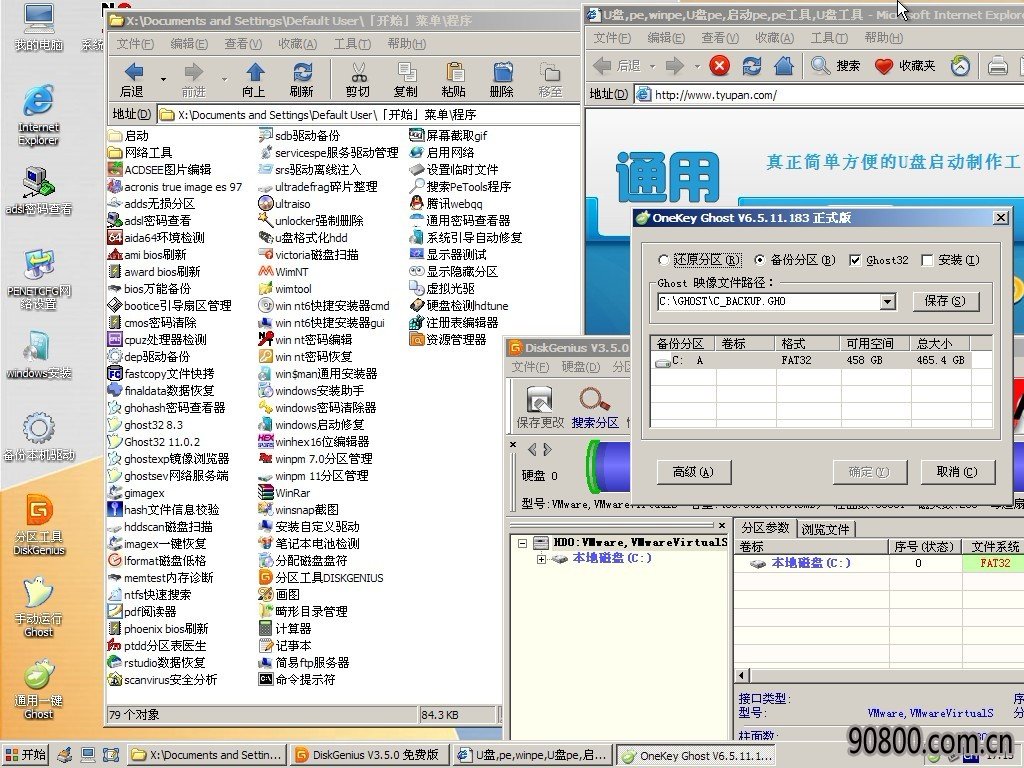Click the 向上 up-folder button
The image size is (1024, 768).
click(255, 80)
